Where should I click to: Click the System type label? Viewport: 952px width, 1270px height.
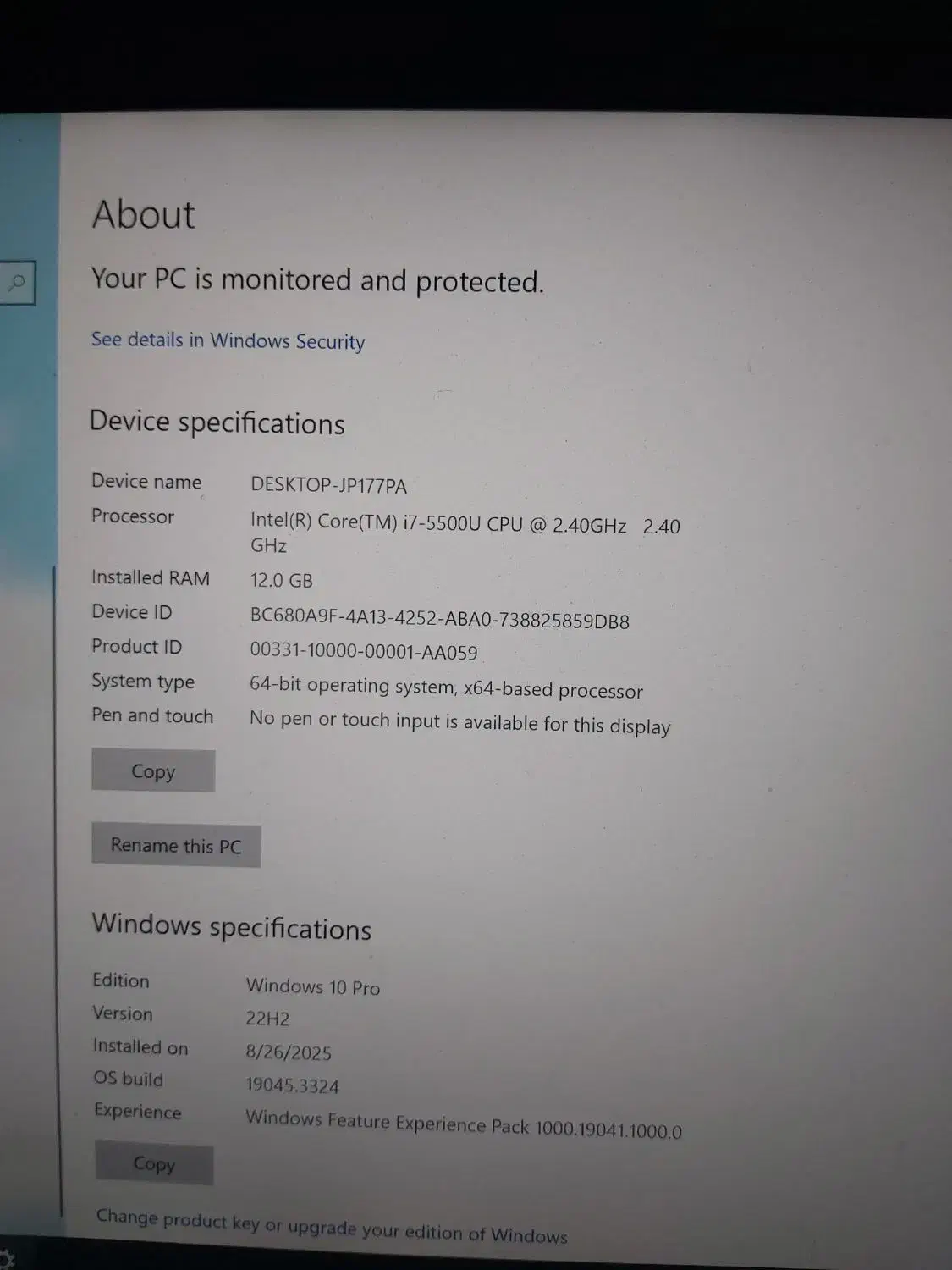tap(143, 682)
